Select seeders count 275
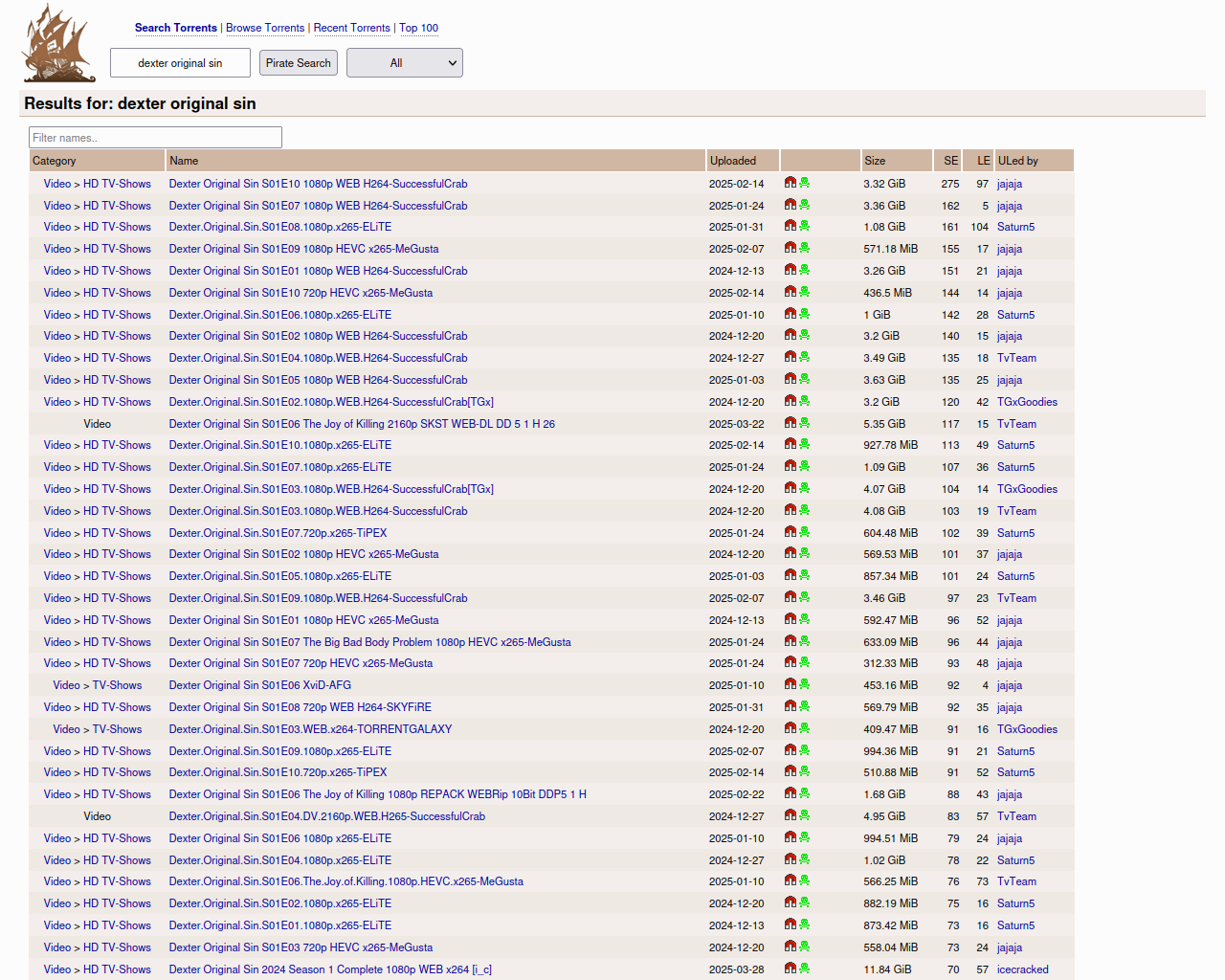This screenshot has width=1225, height=980. [x=950, y=184]
